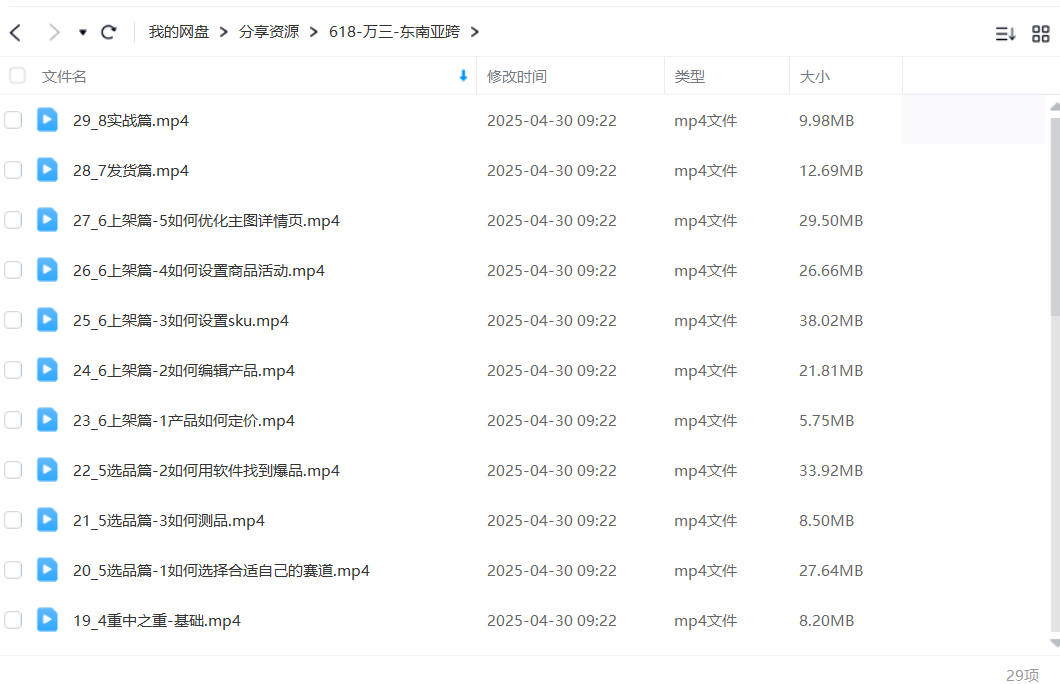Click 618-万三-东南亚跨 breadcrumb folder
Image resolution: width=1060 pixels, height=684 pixels.
click(x=394, y=32)
